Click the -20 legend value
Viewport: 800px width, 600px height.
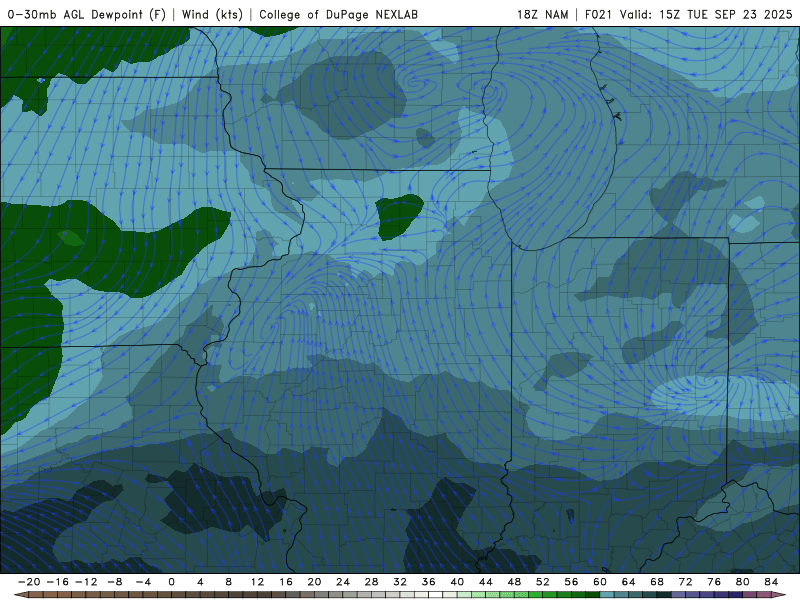point(29,582)
